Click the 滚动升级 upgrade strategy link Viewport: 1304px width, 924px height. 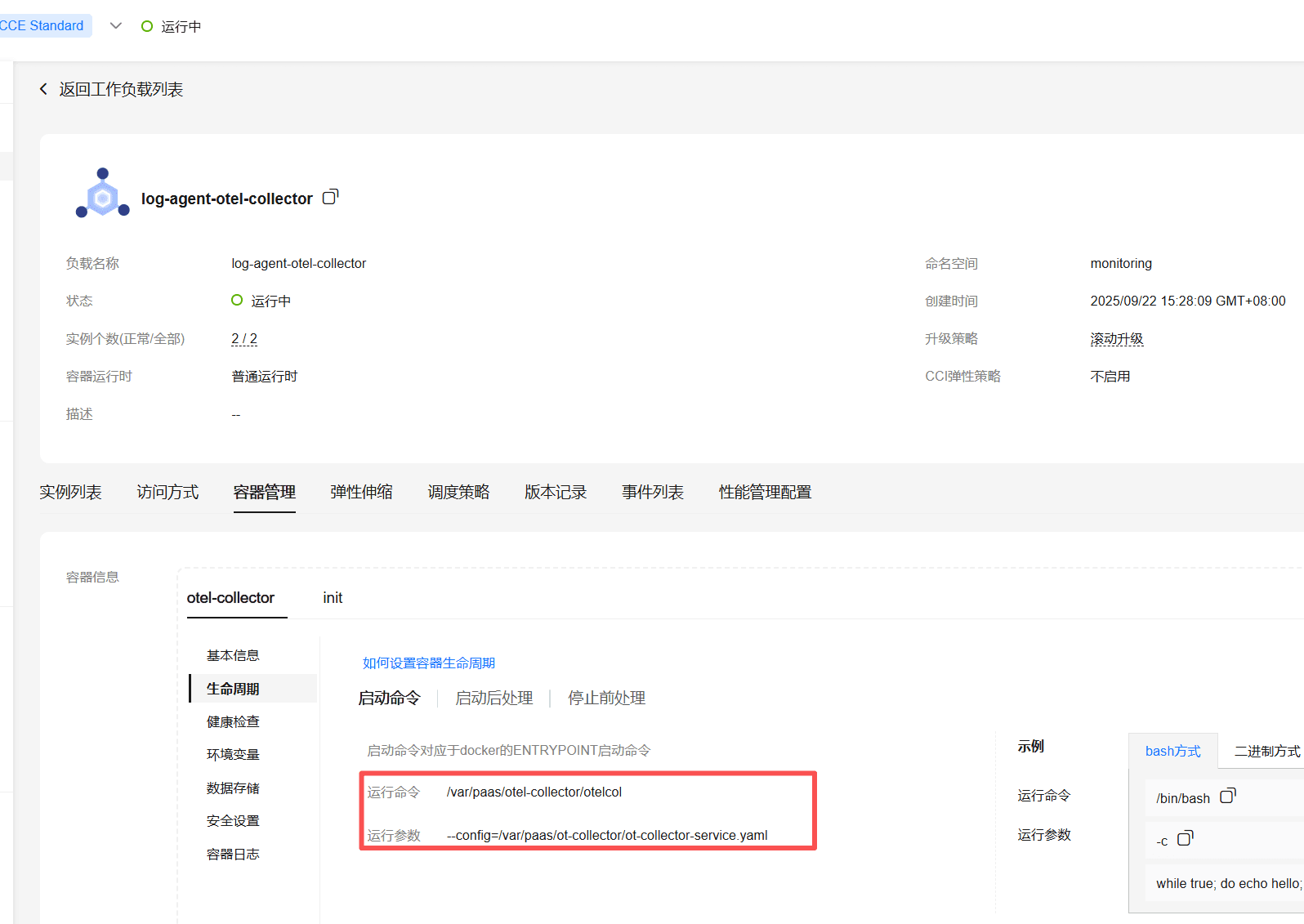1116,339
